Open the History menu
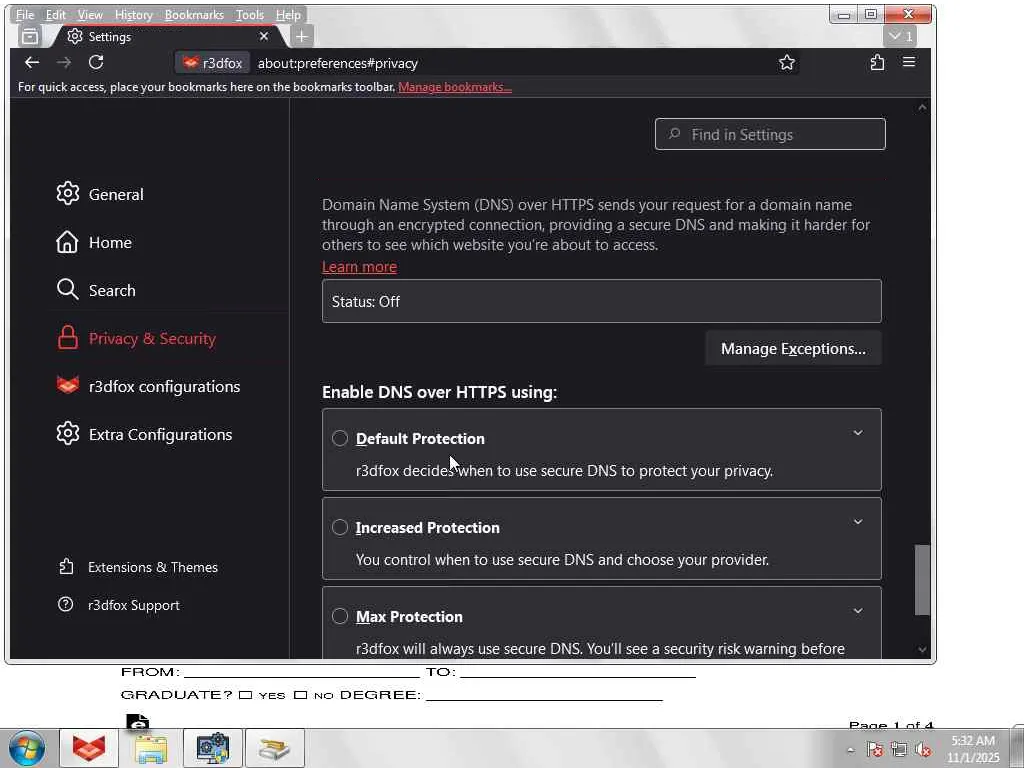The width and height of the screenshot is (1024, 768). pyautogui.click(x=133, y=14)
